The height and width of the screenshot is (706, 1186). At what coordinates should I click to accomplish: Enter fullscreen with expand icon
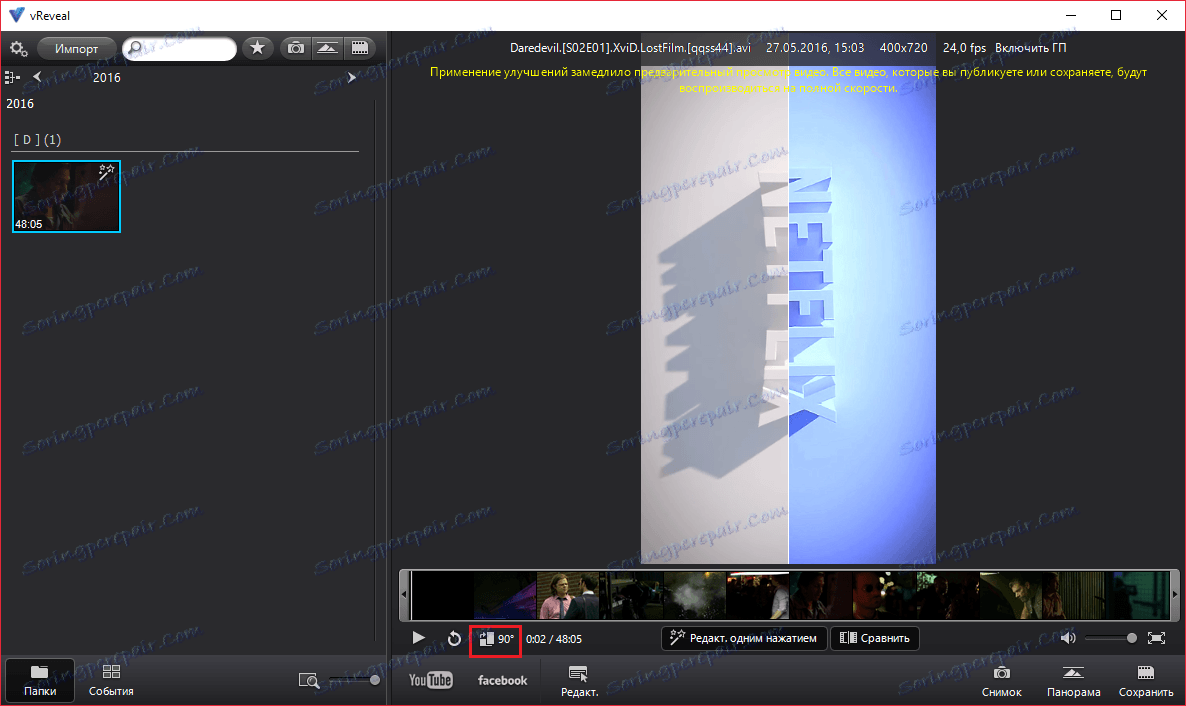coord(1157,638)
